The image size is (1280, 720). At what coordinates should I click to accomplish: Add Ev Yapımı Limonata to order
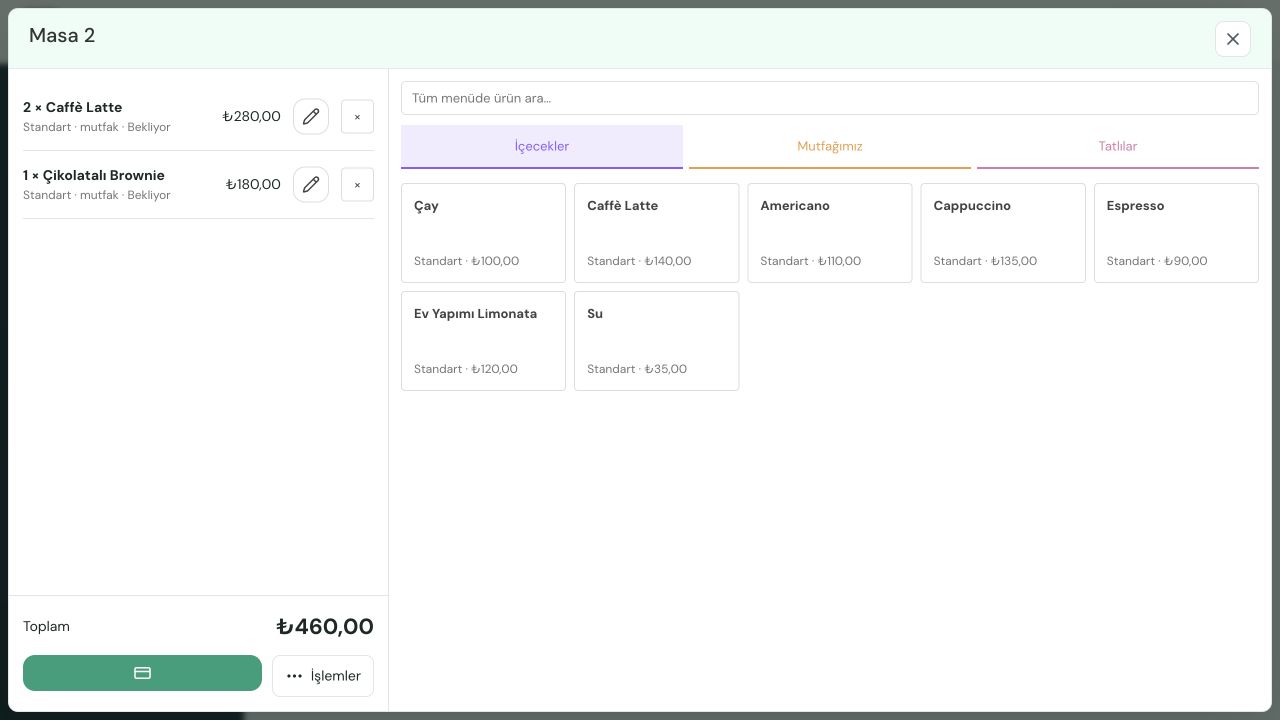point(483,341)
